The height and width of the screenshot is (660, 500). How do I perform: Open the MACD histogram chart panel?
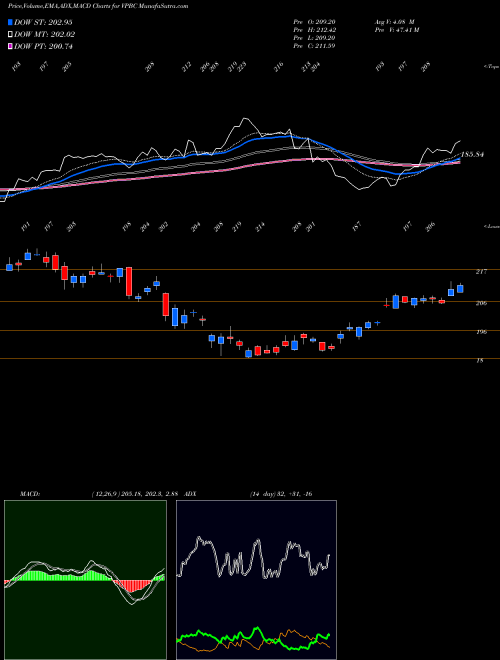85,580
